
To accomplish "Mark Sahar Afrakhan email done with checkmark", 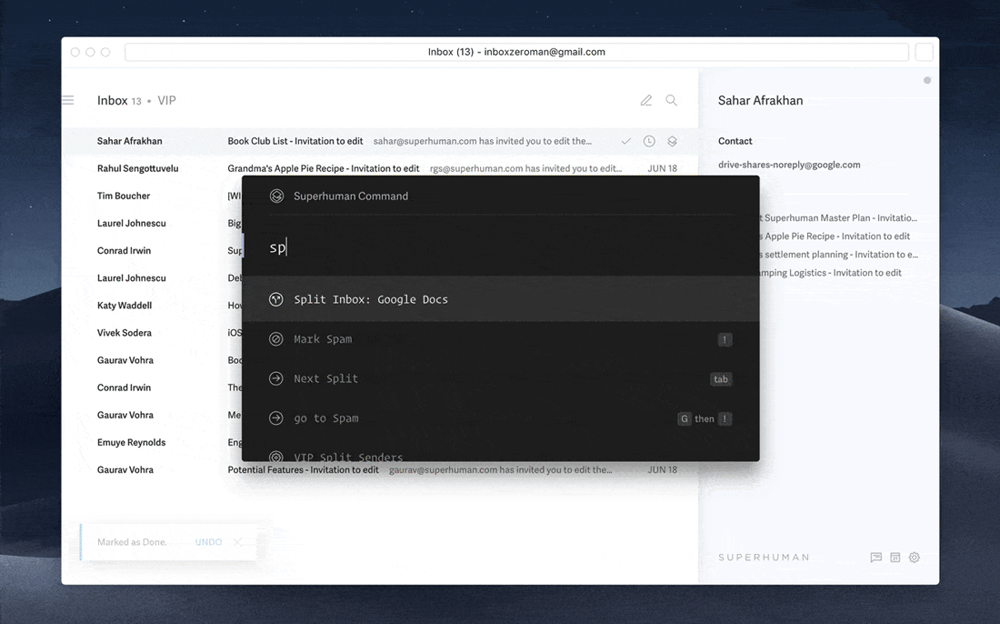I will click(x=626, y=141).
